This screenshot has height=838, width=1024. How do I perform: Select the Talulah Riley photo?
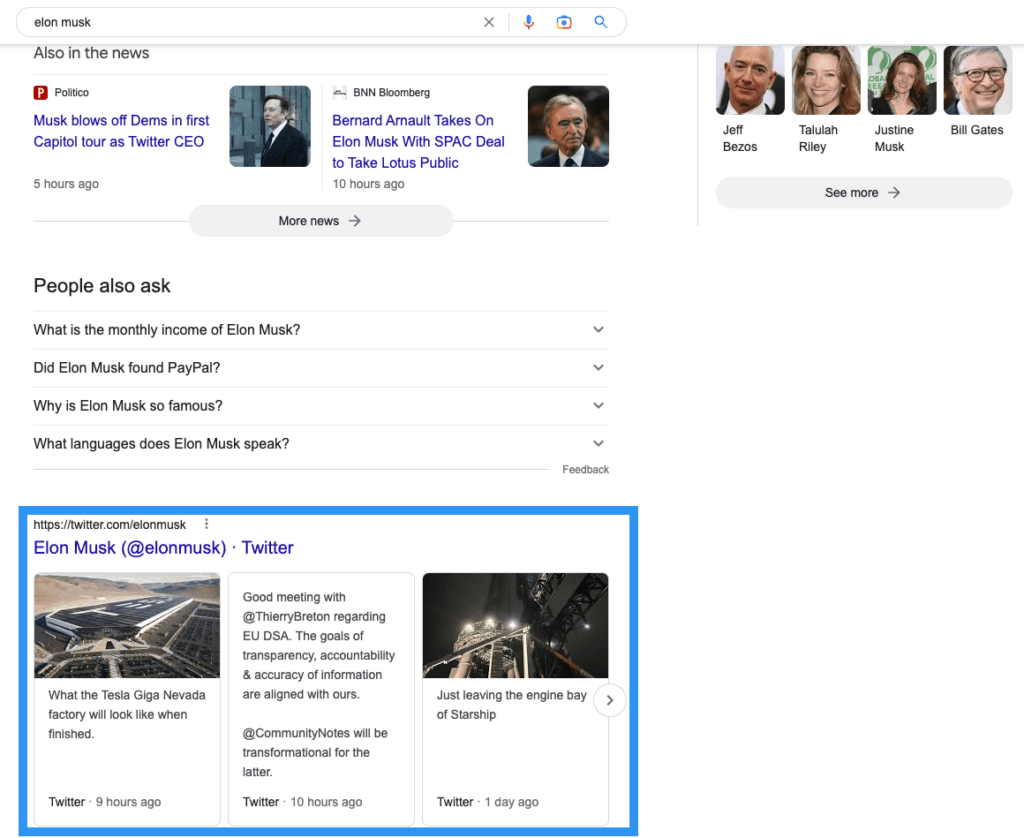826,80
